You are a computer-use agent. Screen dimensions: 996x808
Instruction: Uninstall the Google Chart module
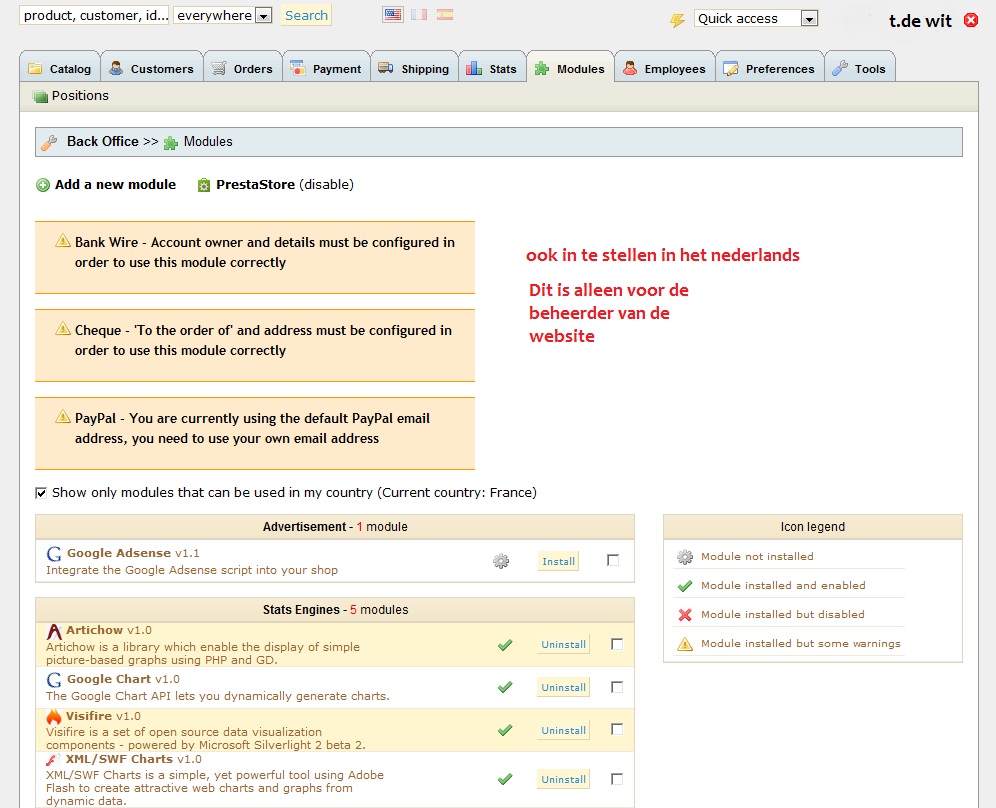[x=563, y=687]
